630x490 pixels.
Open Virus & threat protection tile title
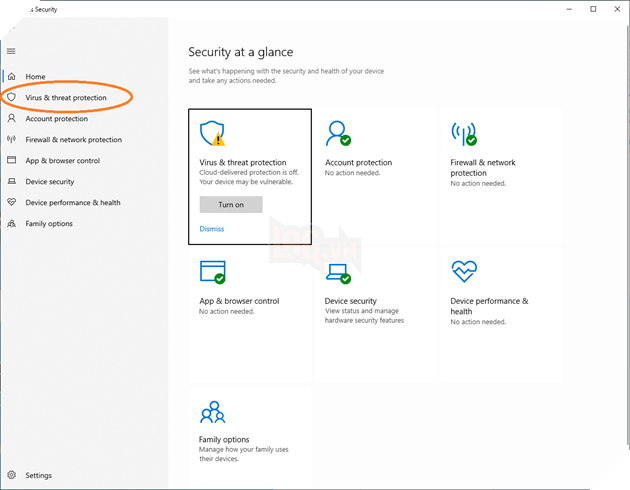click(x=243, y=162)
